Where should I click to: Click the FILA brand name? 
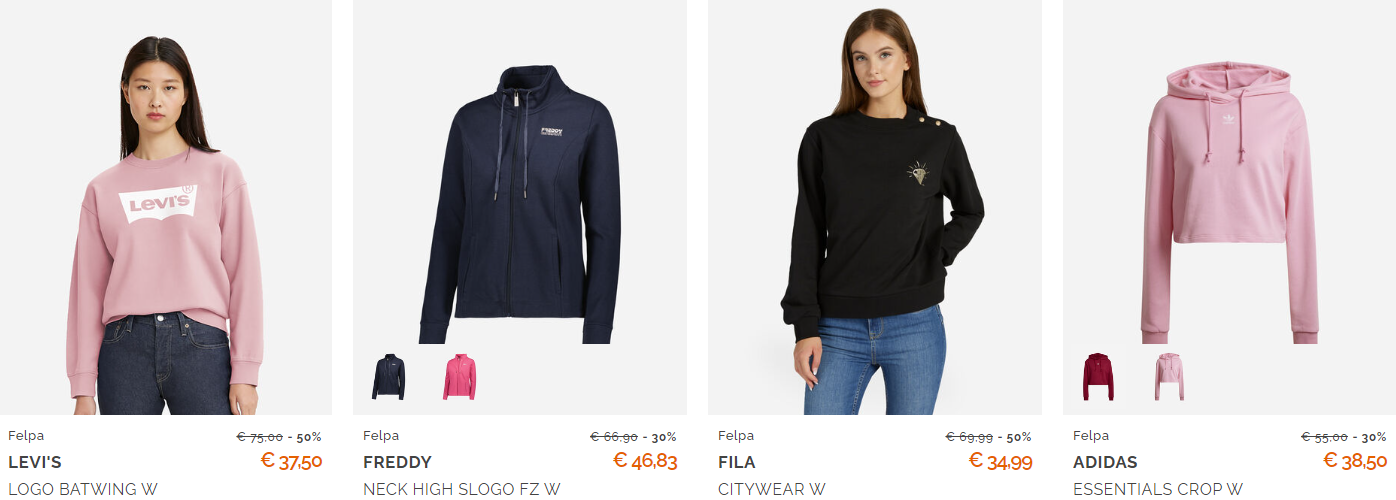pyautogui.click(x=737, y=462)
